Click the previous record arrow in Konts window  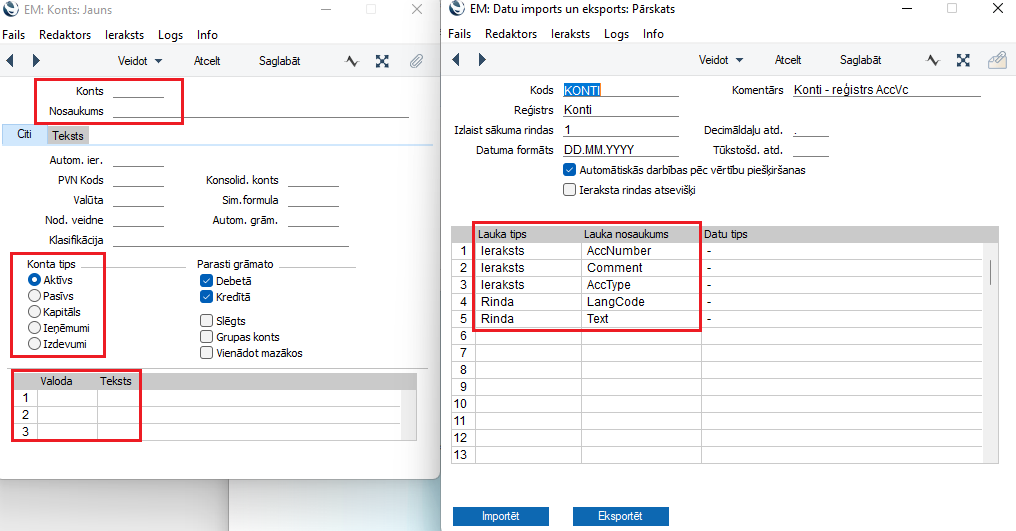pos(11,61)
